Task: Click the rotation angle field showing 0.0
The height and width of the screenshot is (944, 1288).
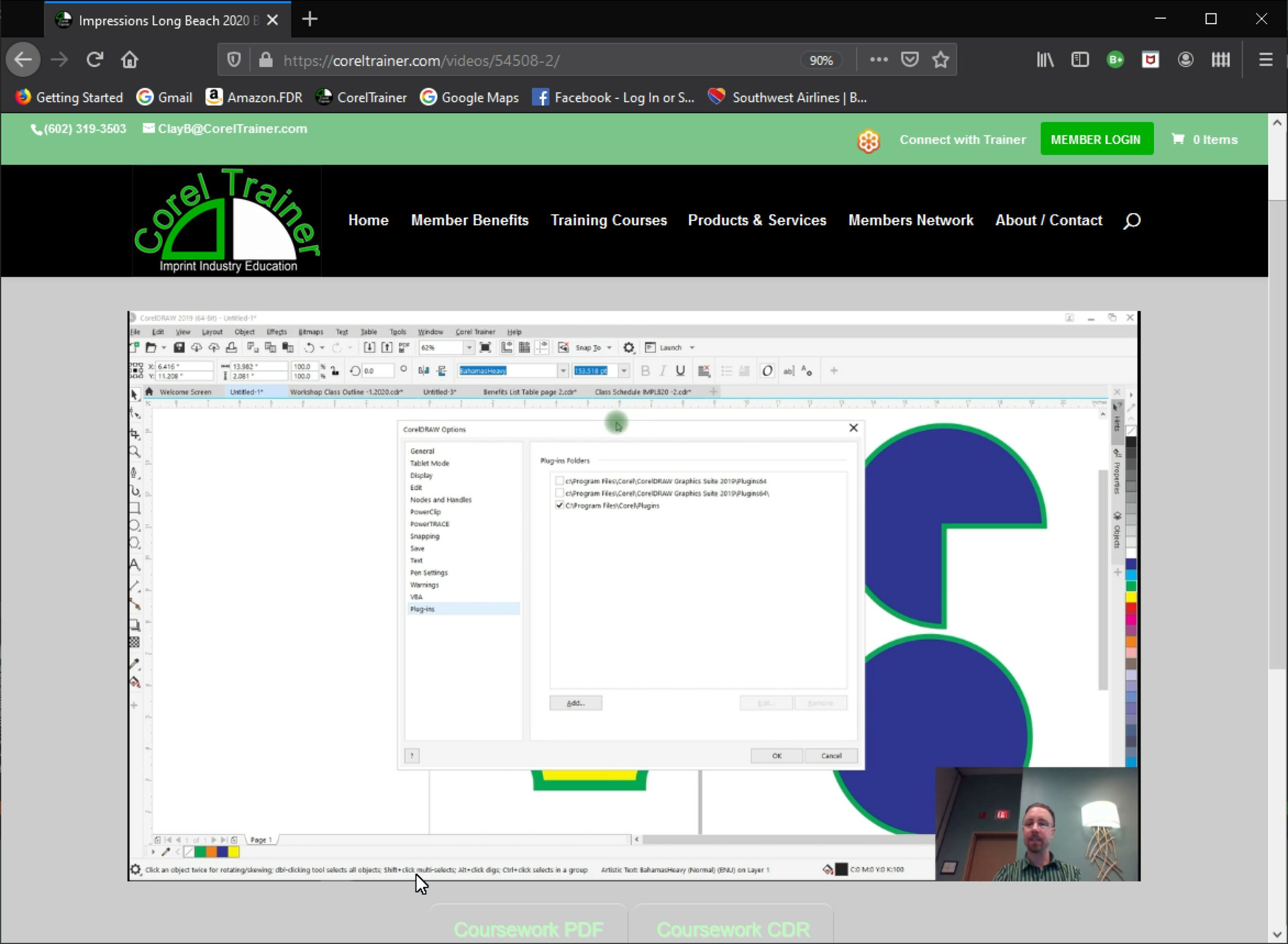Action: click(377, 371)
